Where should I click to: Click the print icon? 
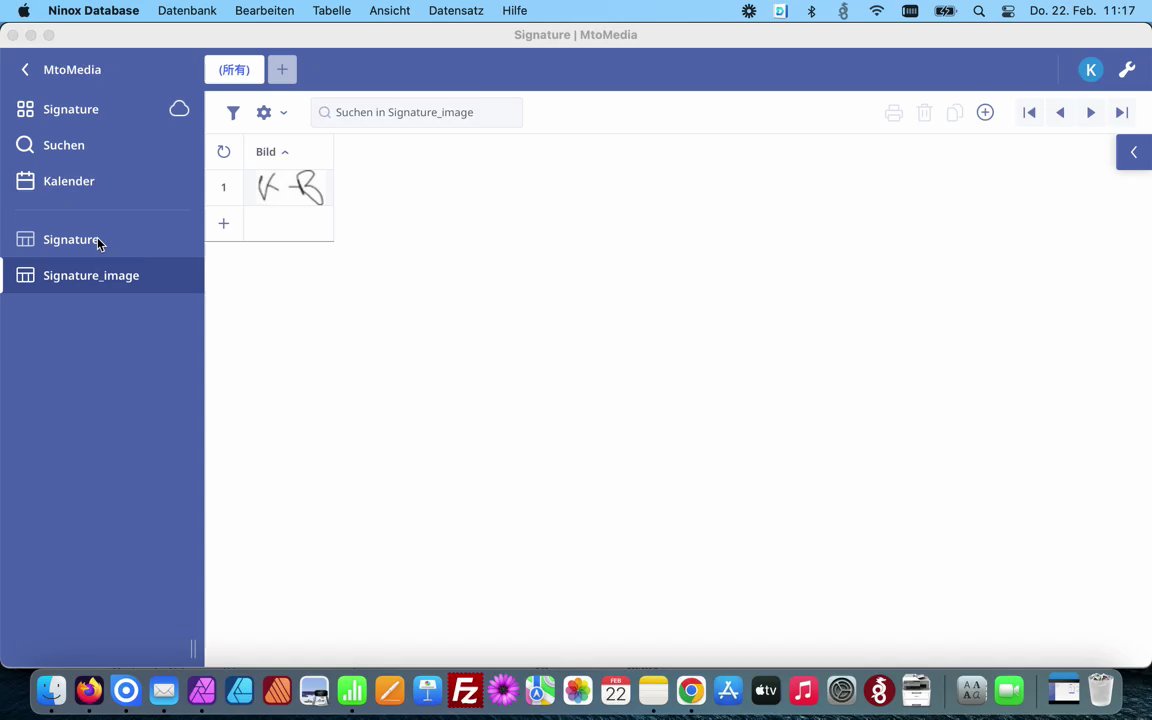click(893, 112)
